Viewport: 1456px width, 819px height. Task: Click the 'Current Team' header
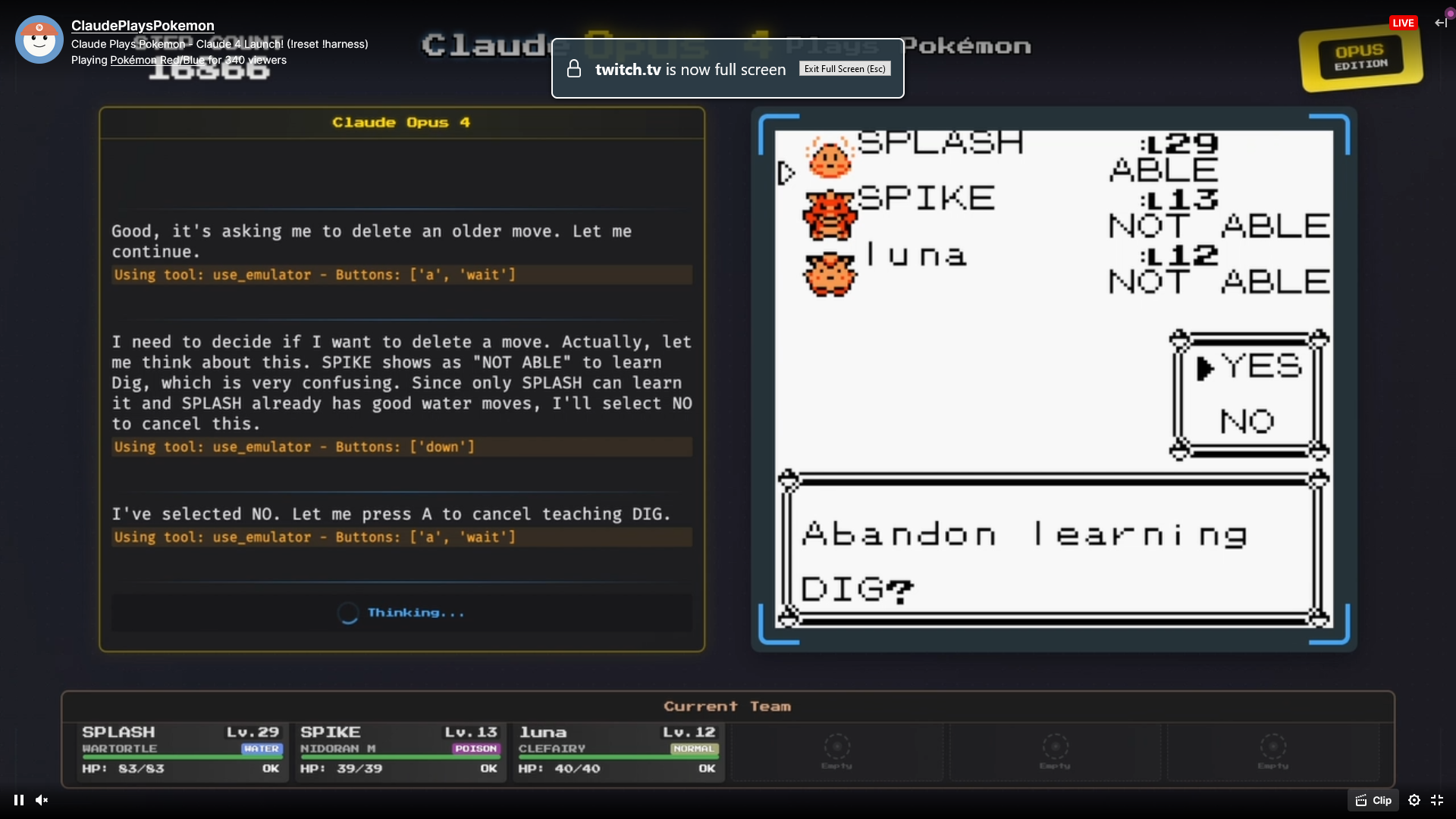tap(727, 706)
